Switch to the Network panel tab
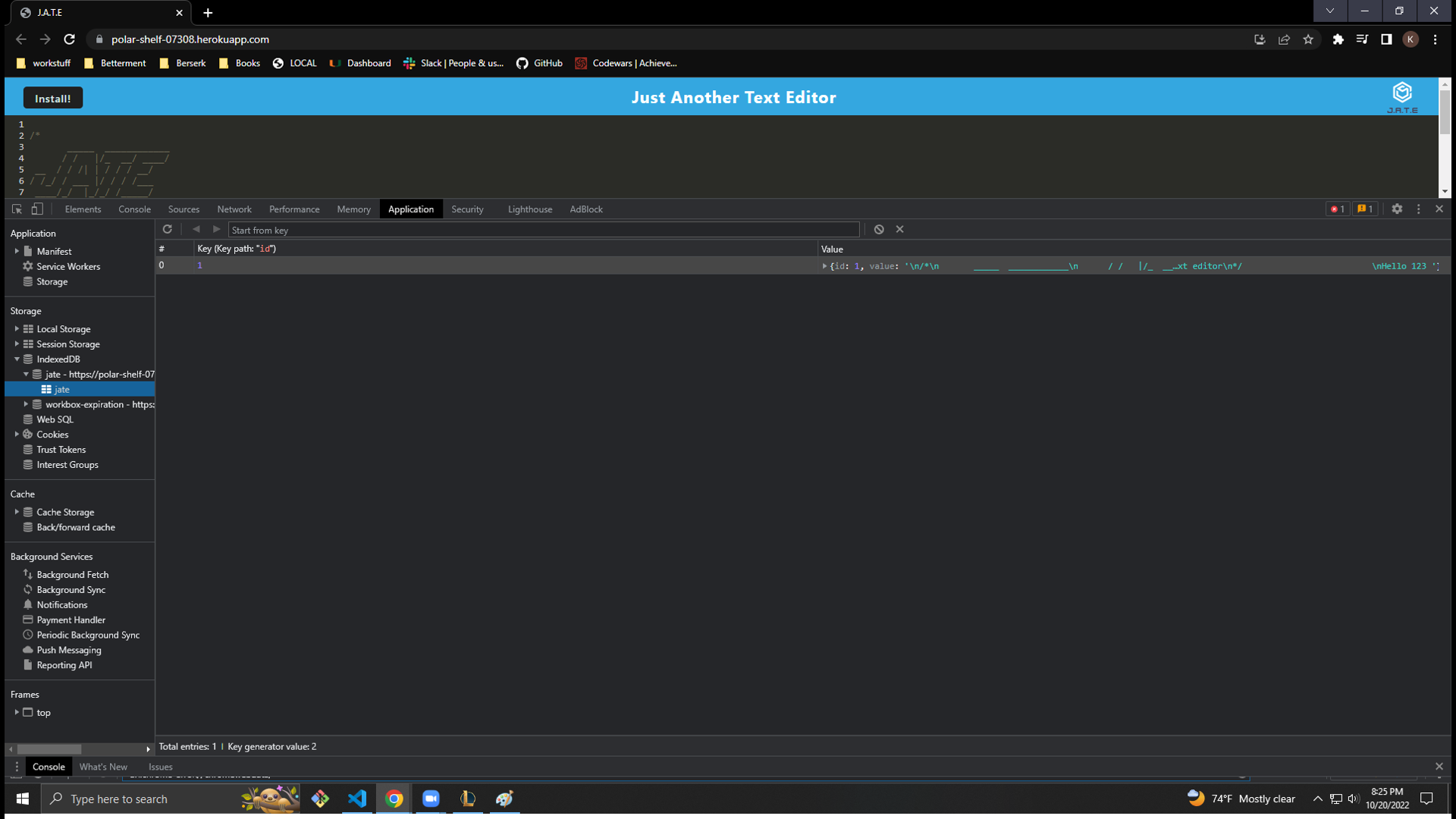Viewport: 1456px width, 819px height. click(234, 209)
